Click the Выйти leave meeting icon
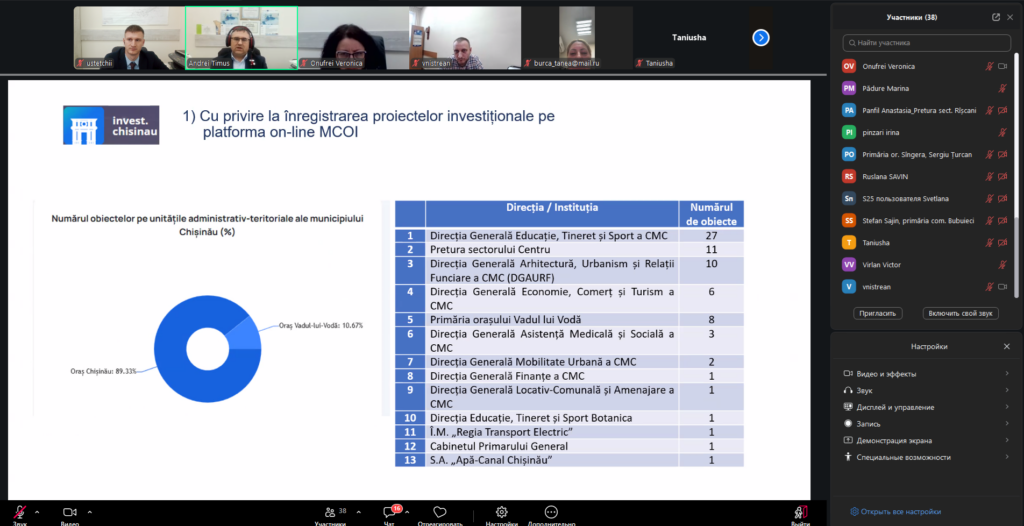Image resolution: width=1024 pixels, height=526 pixels. click(800, 512)
